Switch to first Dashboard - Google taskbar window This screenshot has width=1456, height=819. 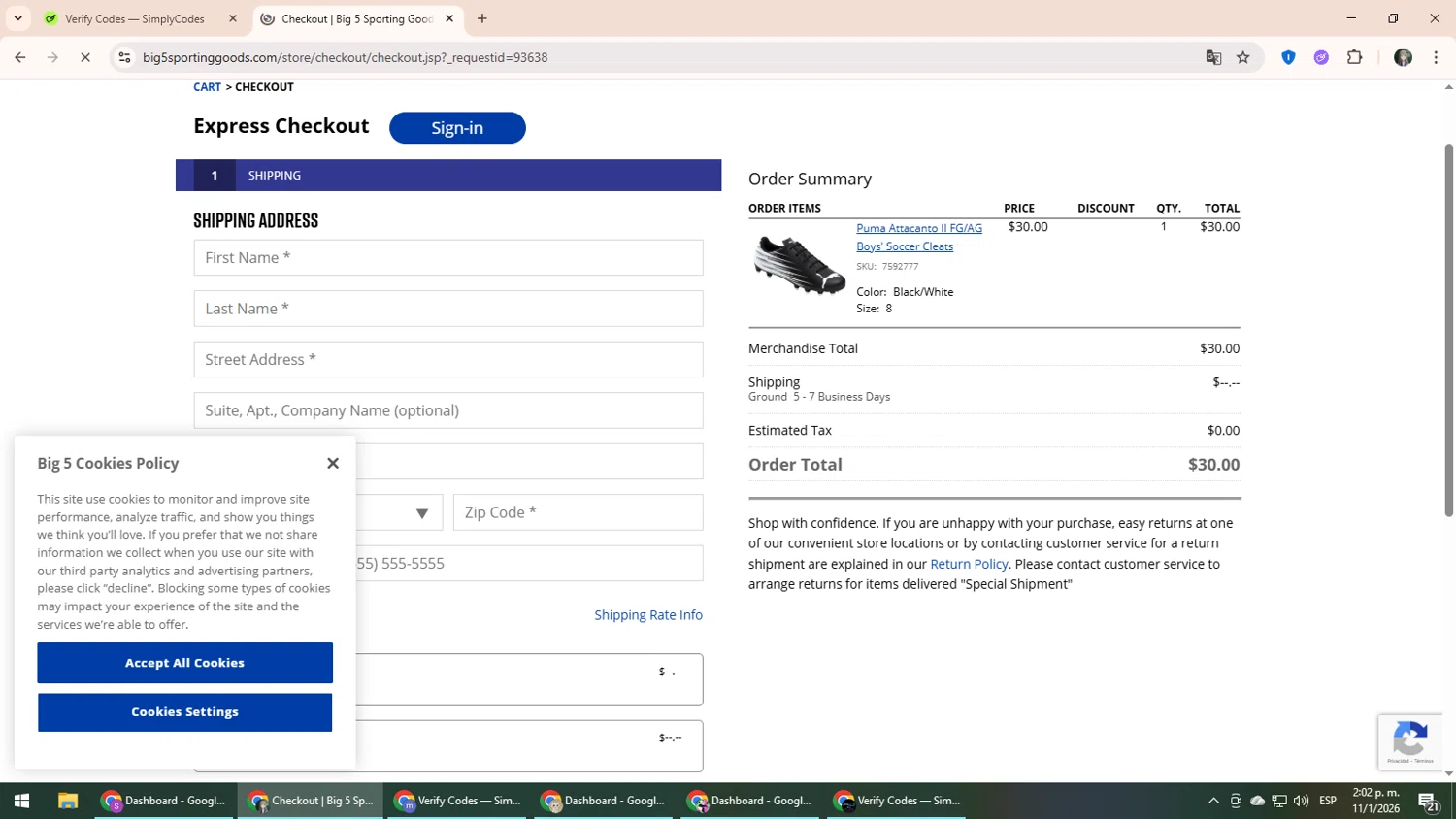pos(164,801)
